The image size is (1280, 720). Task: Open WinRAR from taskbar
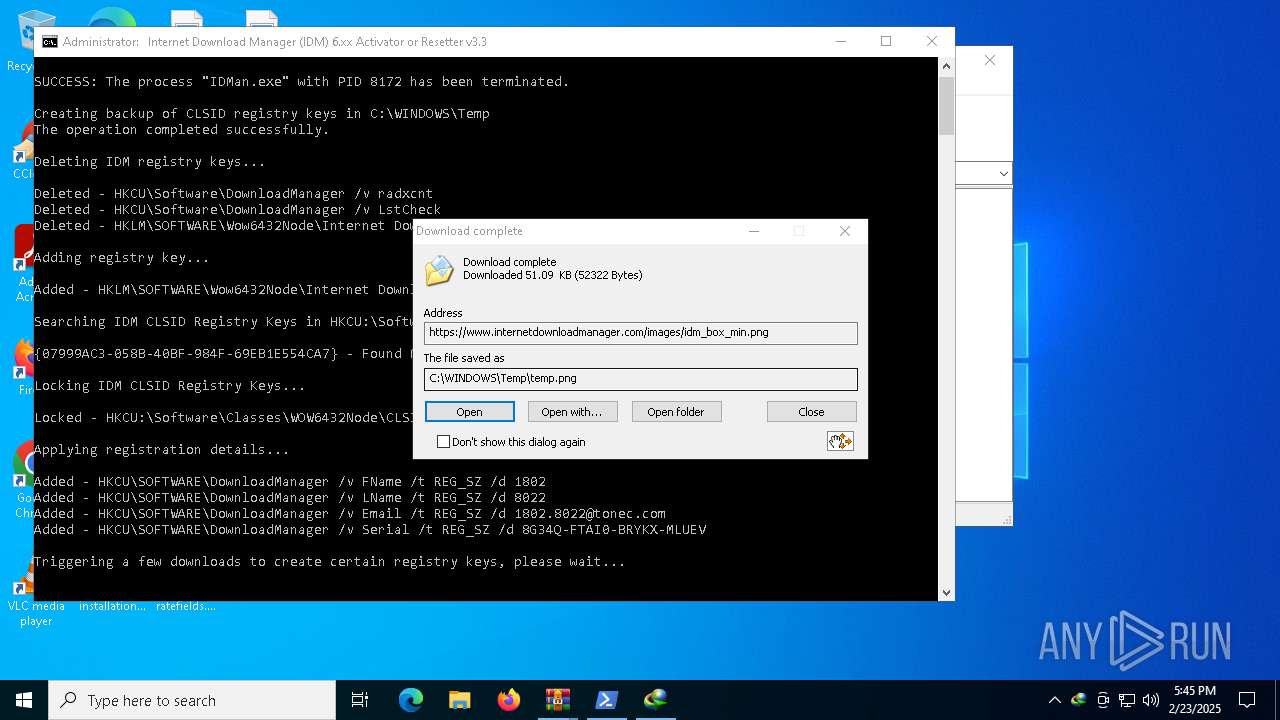click(557, 700)
